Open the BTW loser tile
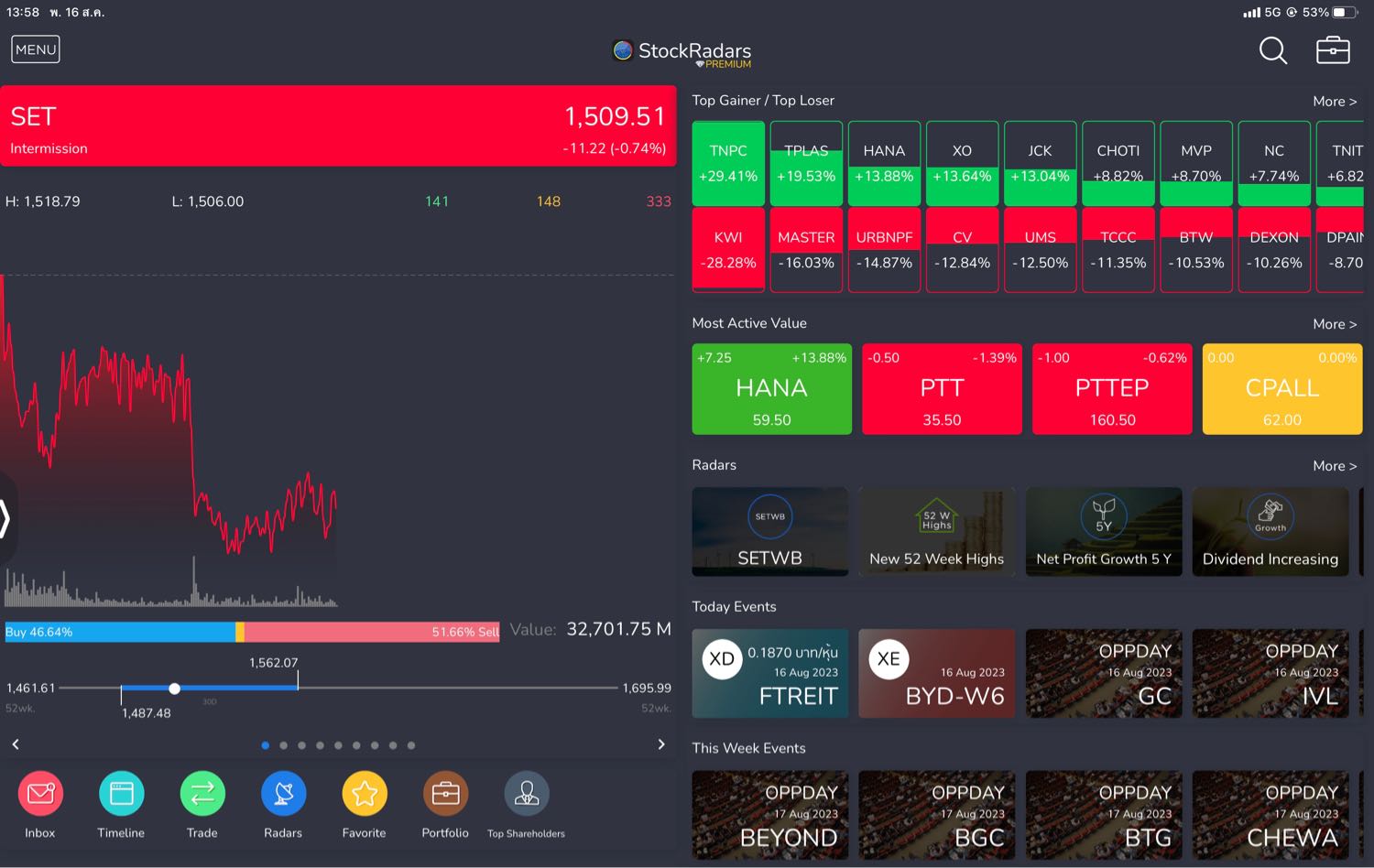Viewport: 1374px width, 868px height. 1196,250
